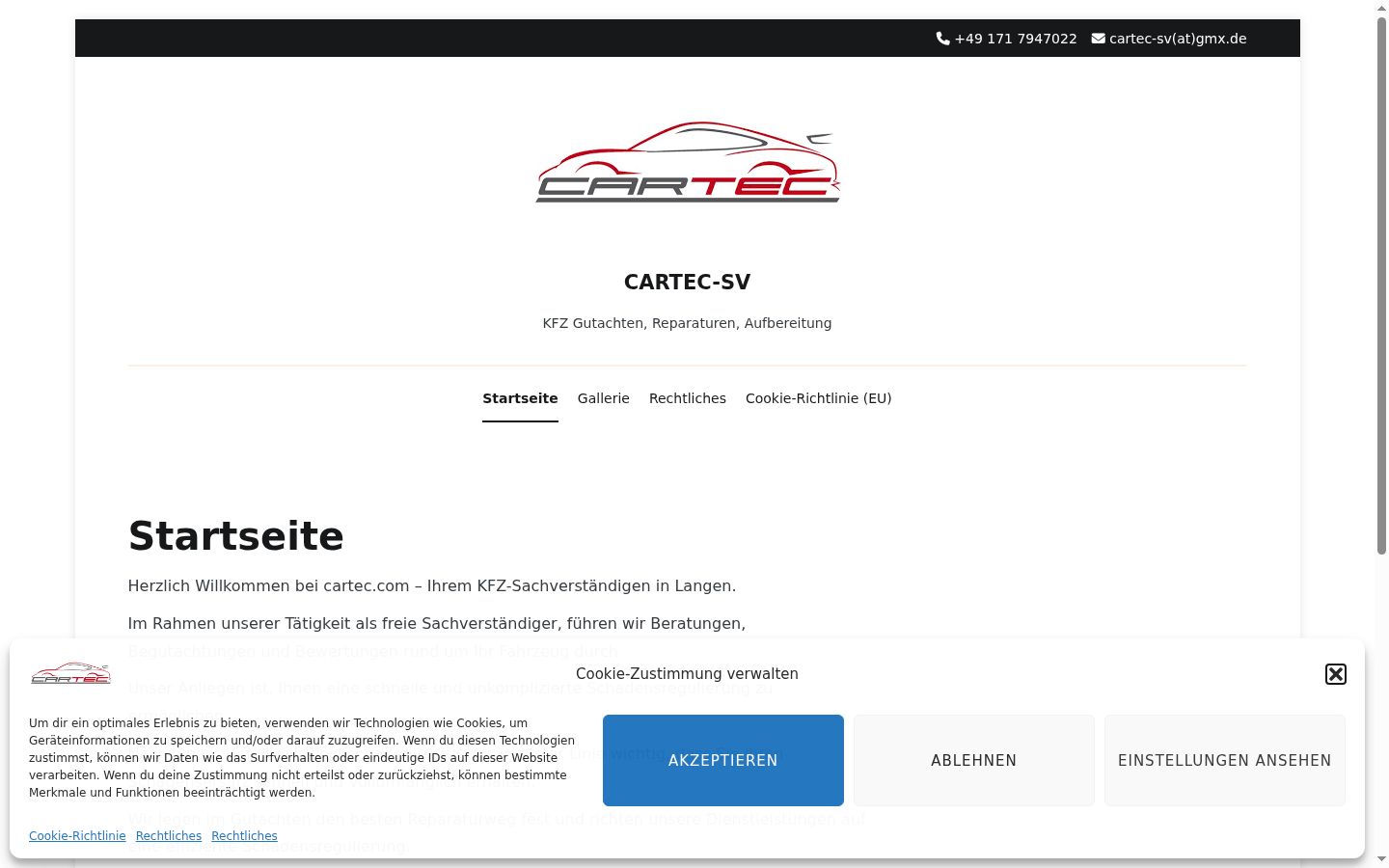The width and height of the screenshot is (1389, 868).
Task: Click the envelope email icon in top bar
Action: coord(1098,39)
